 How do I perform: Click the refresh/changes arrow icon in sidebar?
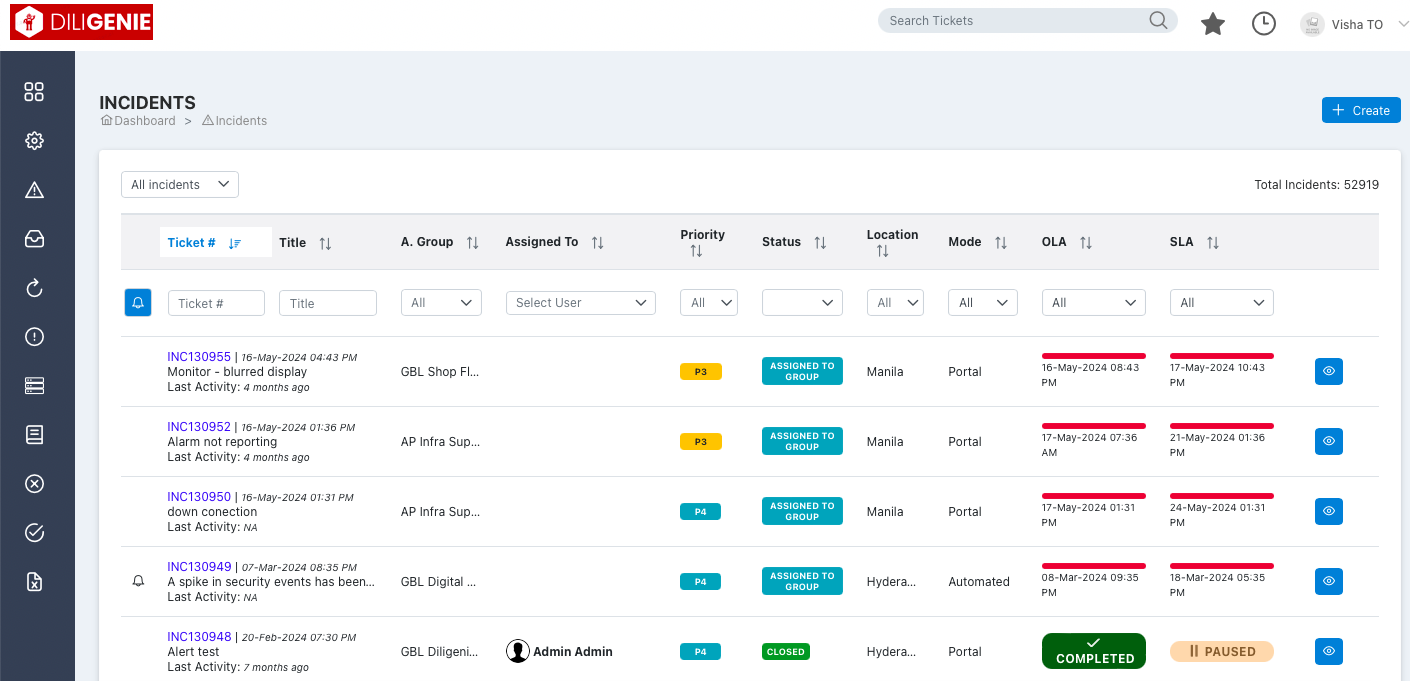click(x=35, y=287)
